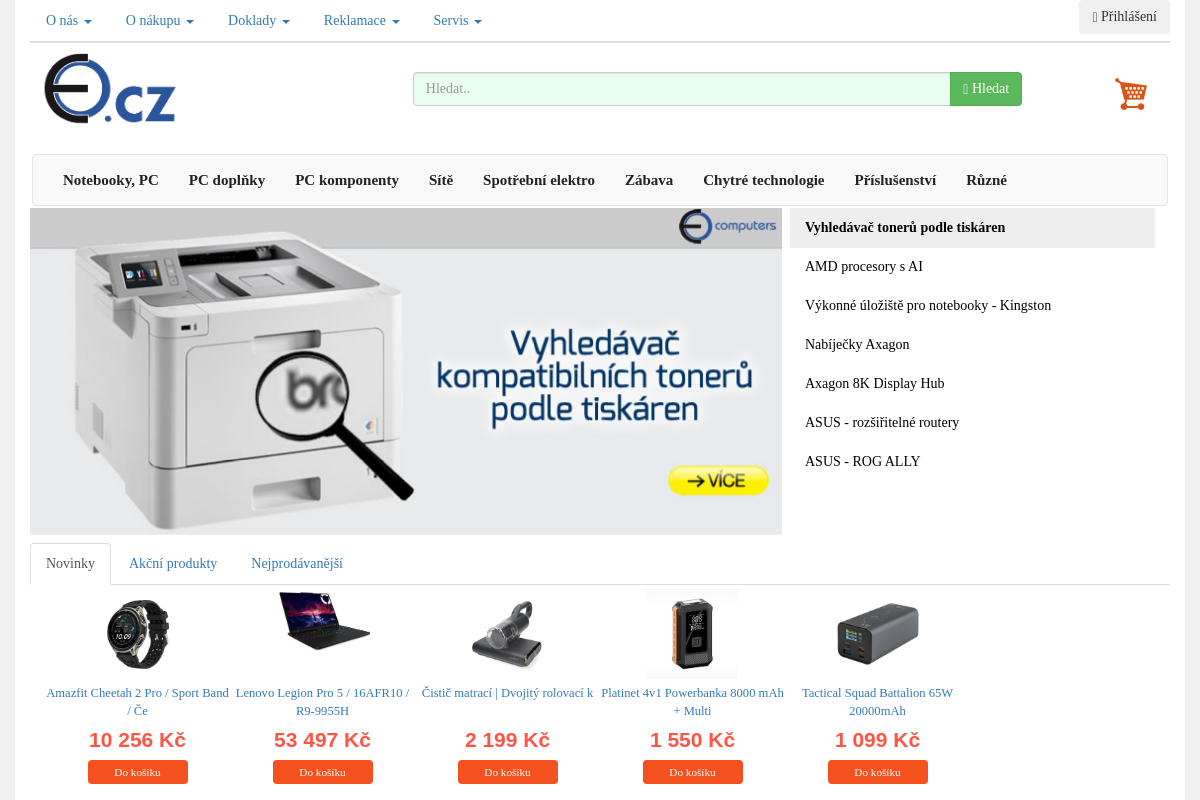
Task: View the mattress cleaner product image
Action: 507,634
